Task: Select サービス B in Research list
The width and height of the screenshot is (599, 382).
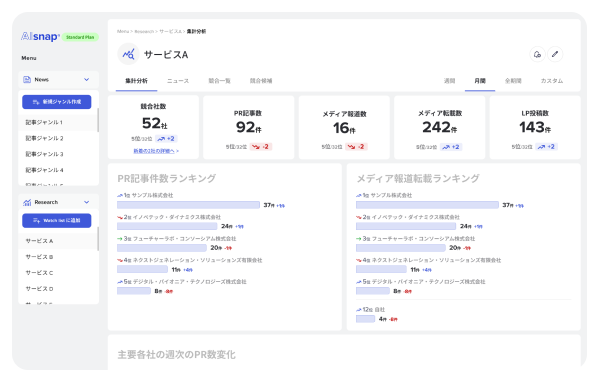Action: [58, 257]
